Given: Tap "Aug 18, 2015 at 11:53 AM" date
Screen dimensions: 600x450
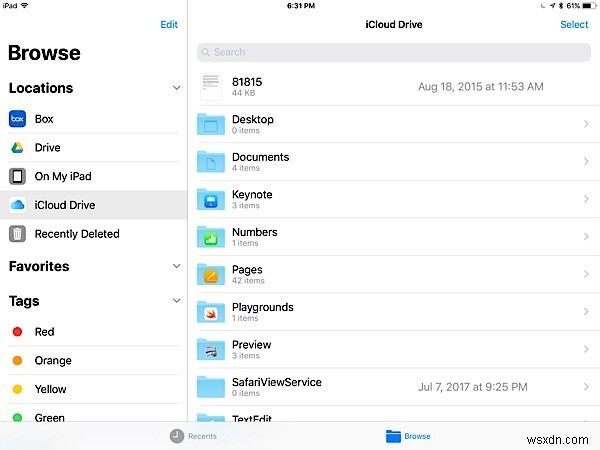Looking at the screenshot, I should pos(481,86).
